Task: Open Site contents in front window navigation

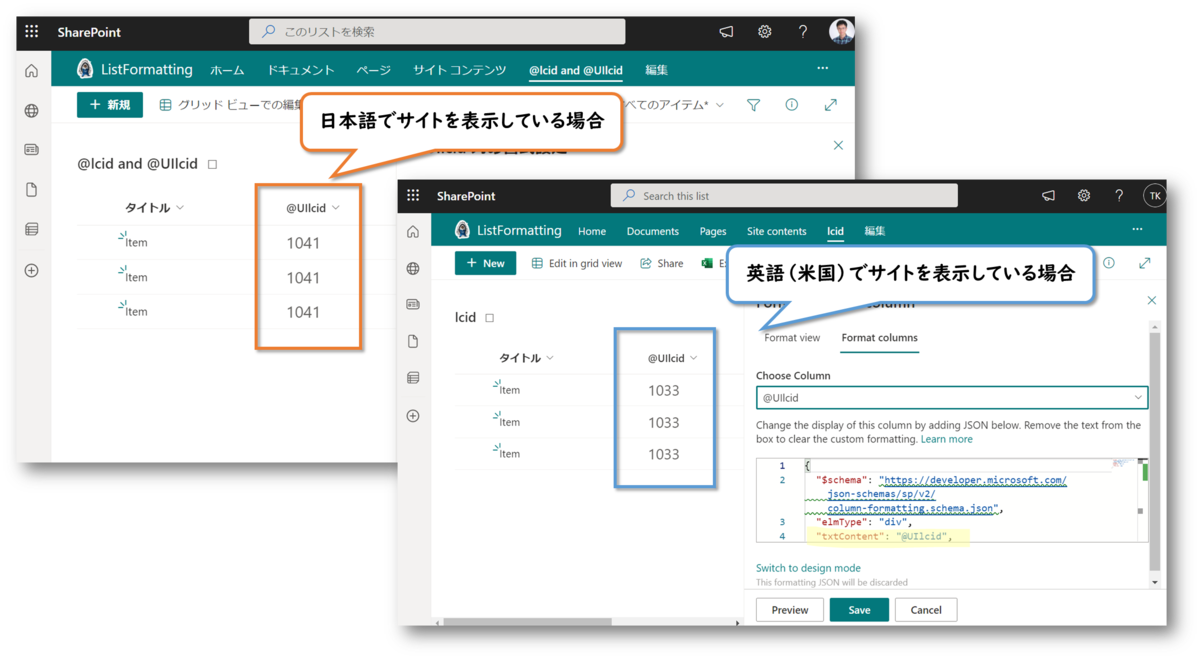Action: [776, 231]
